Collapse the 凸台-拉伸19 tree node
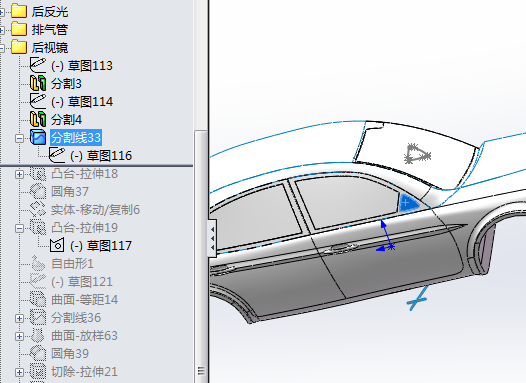The image size is (526, 383). pos(19,228)
